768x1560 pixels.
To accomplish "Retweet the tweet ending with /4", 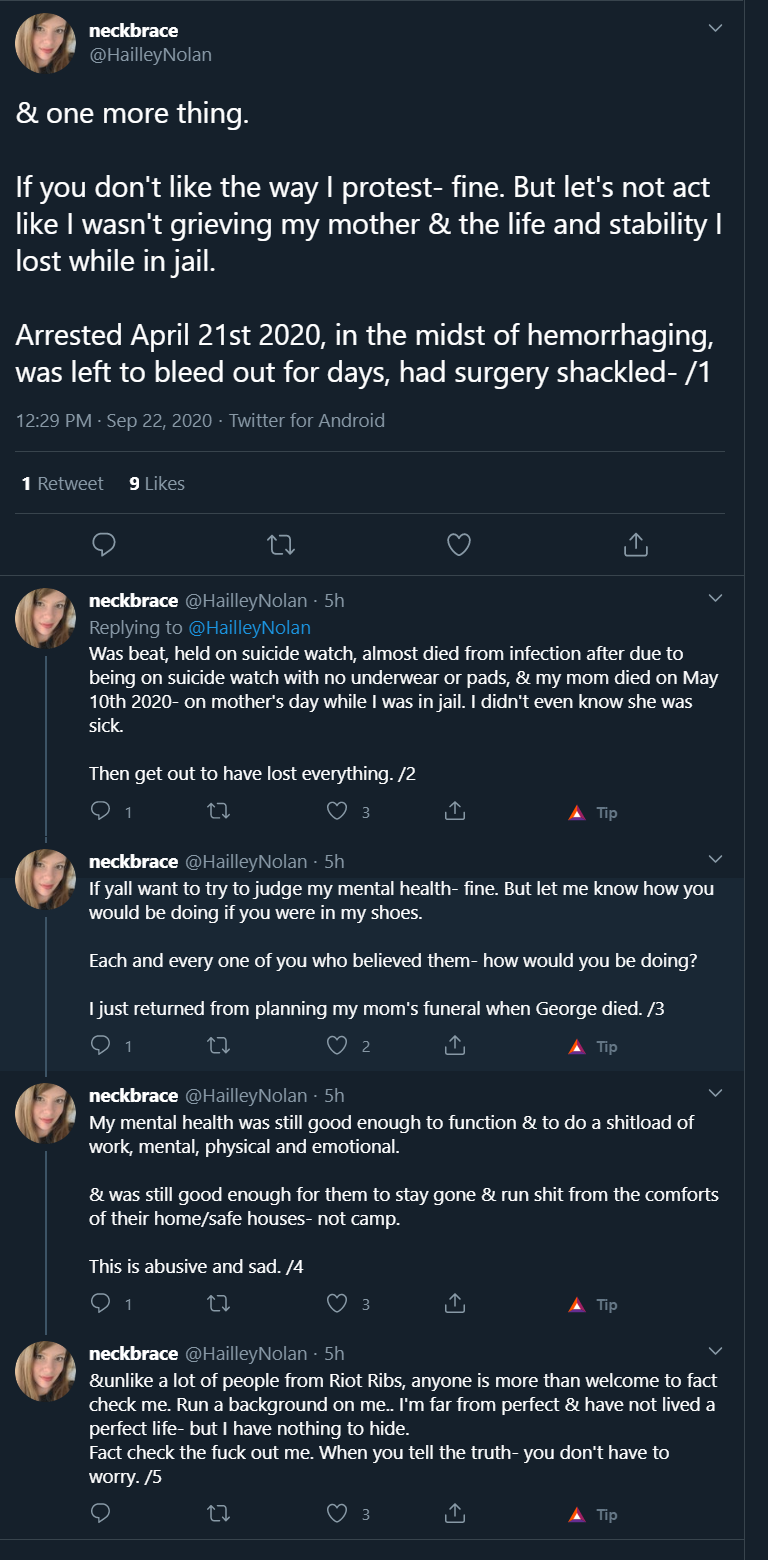I will [x=218, y=1304].
